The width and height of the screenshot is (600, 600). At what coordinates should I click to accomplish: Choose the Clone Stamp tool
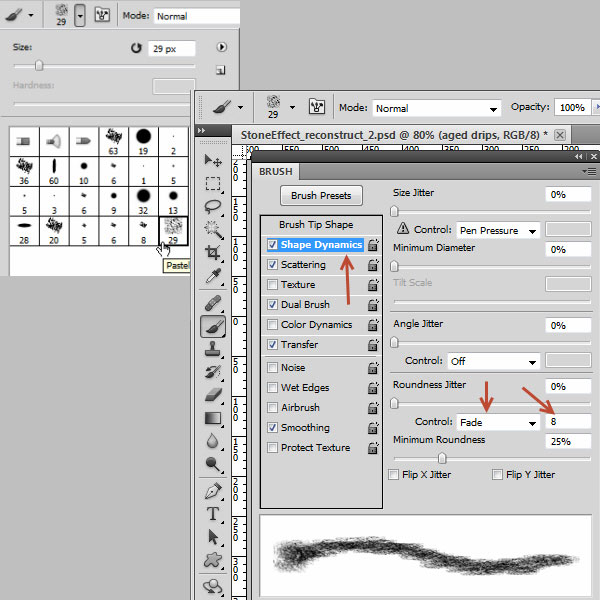pos(213,349)
